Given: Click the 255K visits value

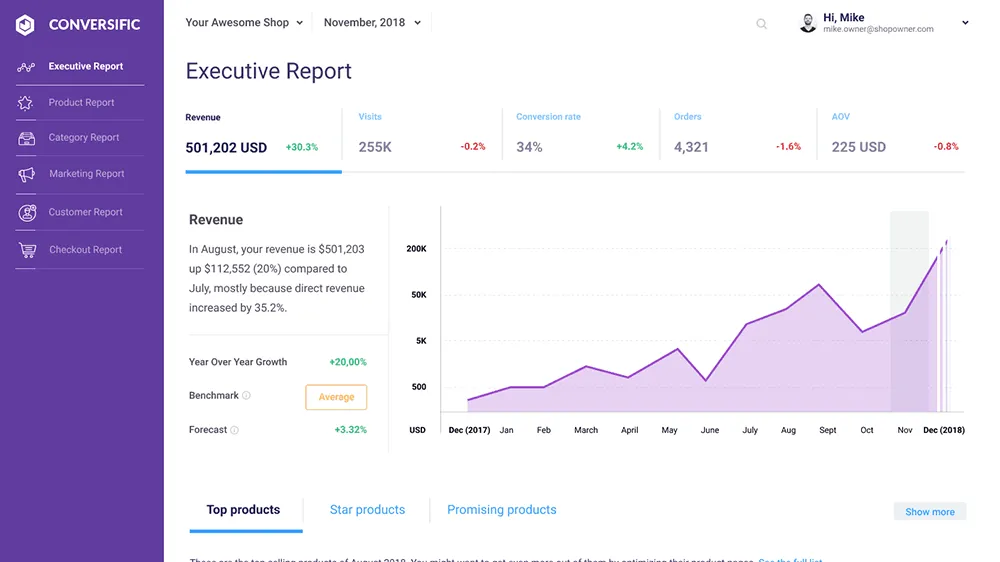Looking at the screenshot, I should coord(375,147).
